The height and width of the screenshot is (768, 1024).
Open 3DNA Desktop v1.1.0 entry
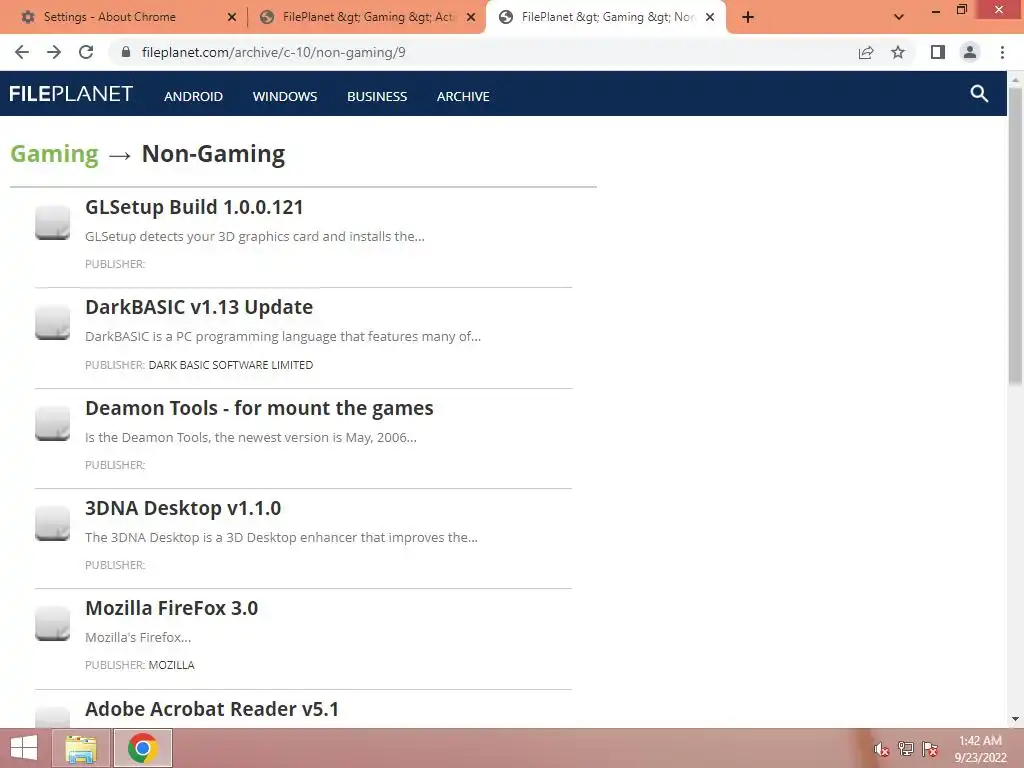(x=183, y=508)
